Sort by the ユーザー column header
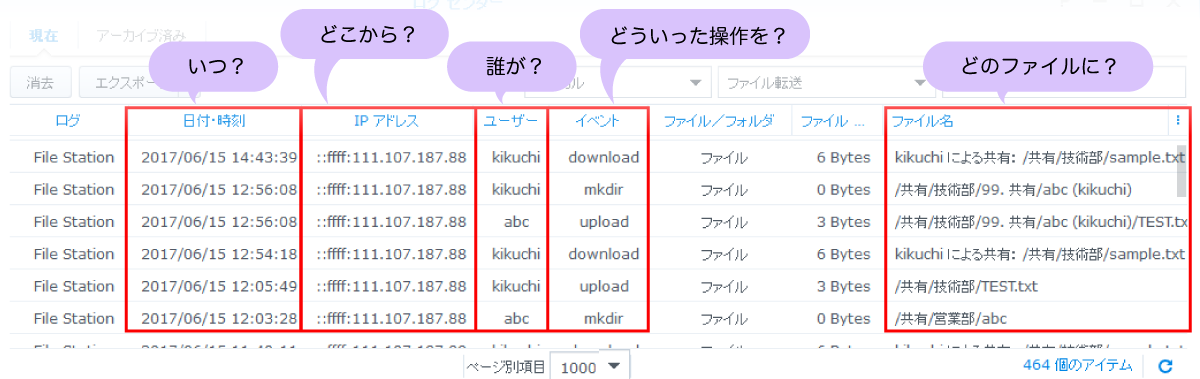The width and height of the screenshot is (1200, 379). point(511,121)
